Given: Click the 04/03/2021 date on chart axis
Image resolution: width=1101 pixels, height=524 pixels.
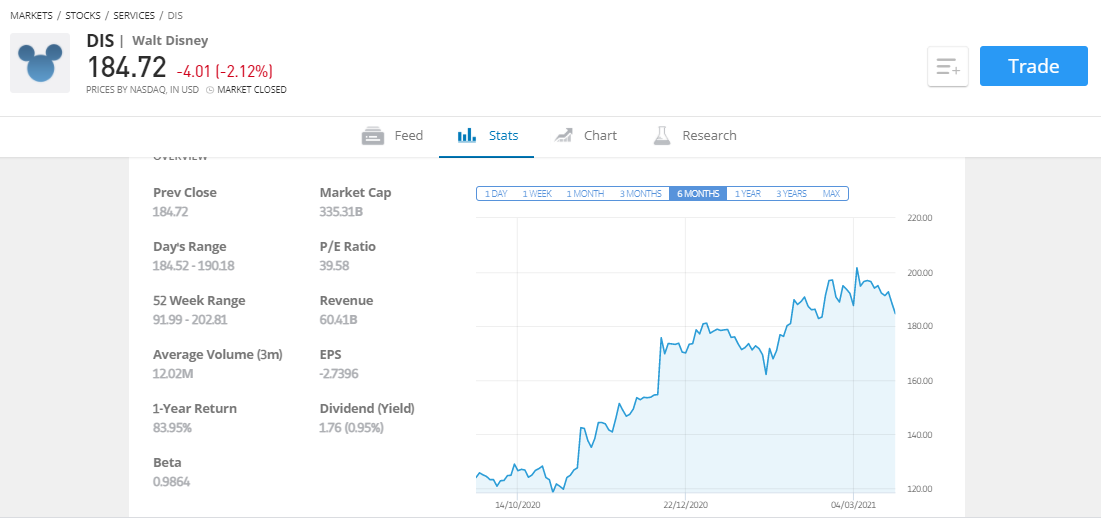Looking at the screenshot, I should pos(854,505).
